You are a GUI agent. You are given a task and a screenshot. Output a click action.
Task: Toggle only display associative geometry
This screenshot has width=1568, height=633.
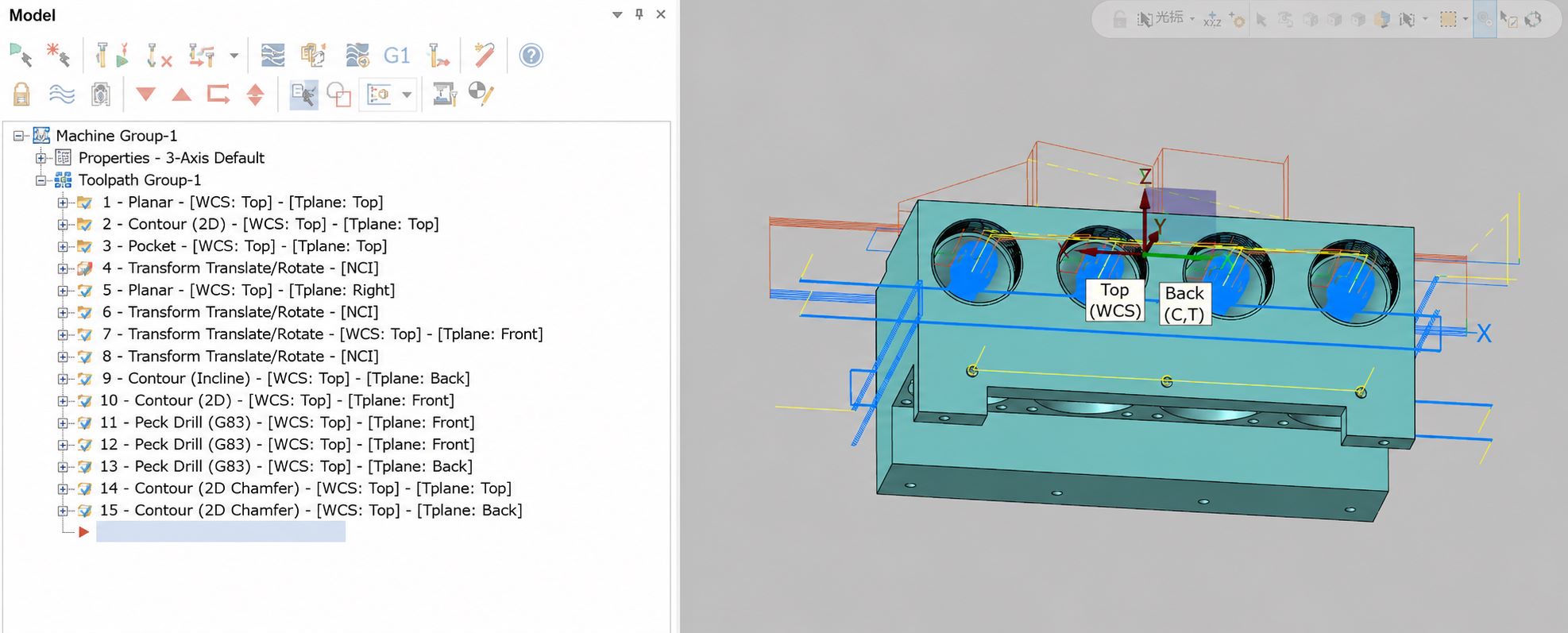[x=339, y=95]
